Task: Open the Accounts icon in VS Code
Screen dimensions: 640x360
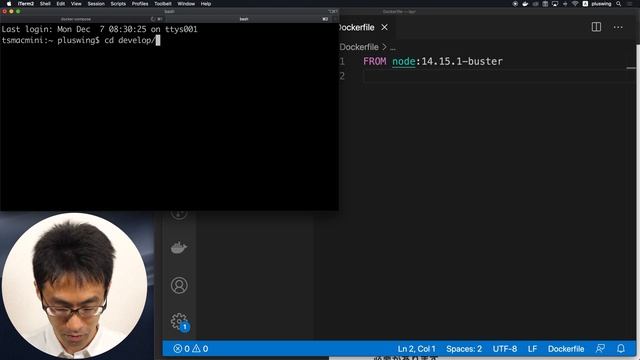Action: click(x=179, y=285)
